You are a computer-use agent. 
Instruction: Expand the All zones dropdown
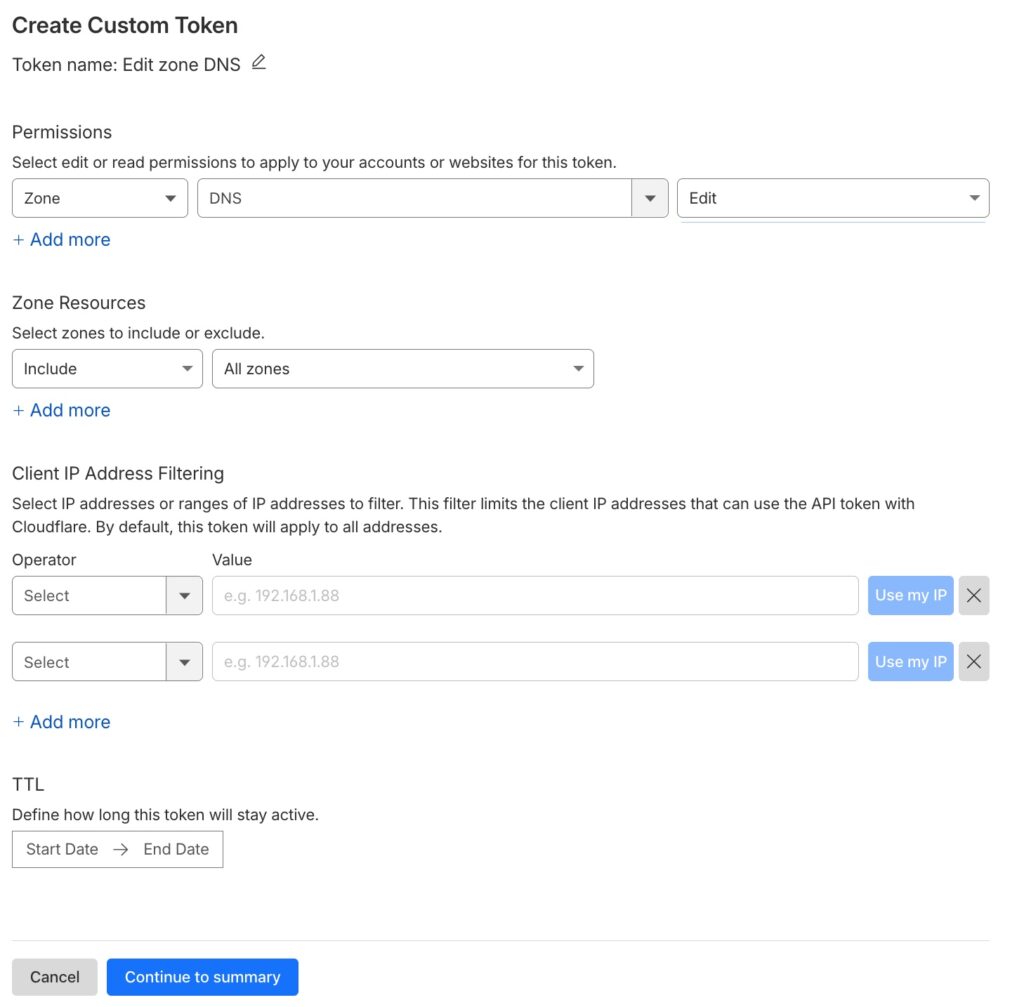[x=402, y=369]
